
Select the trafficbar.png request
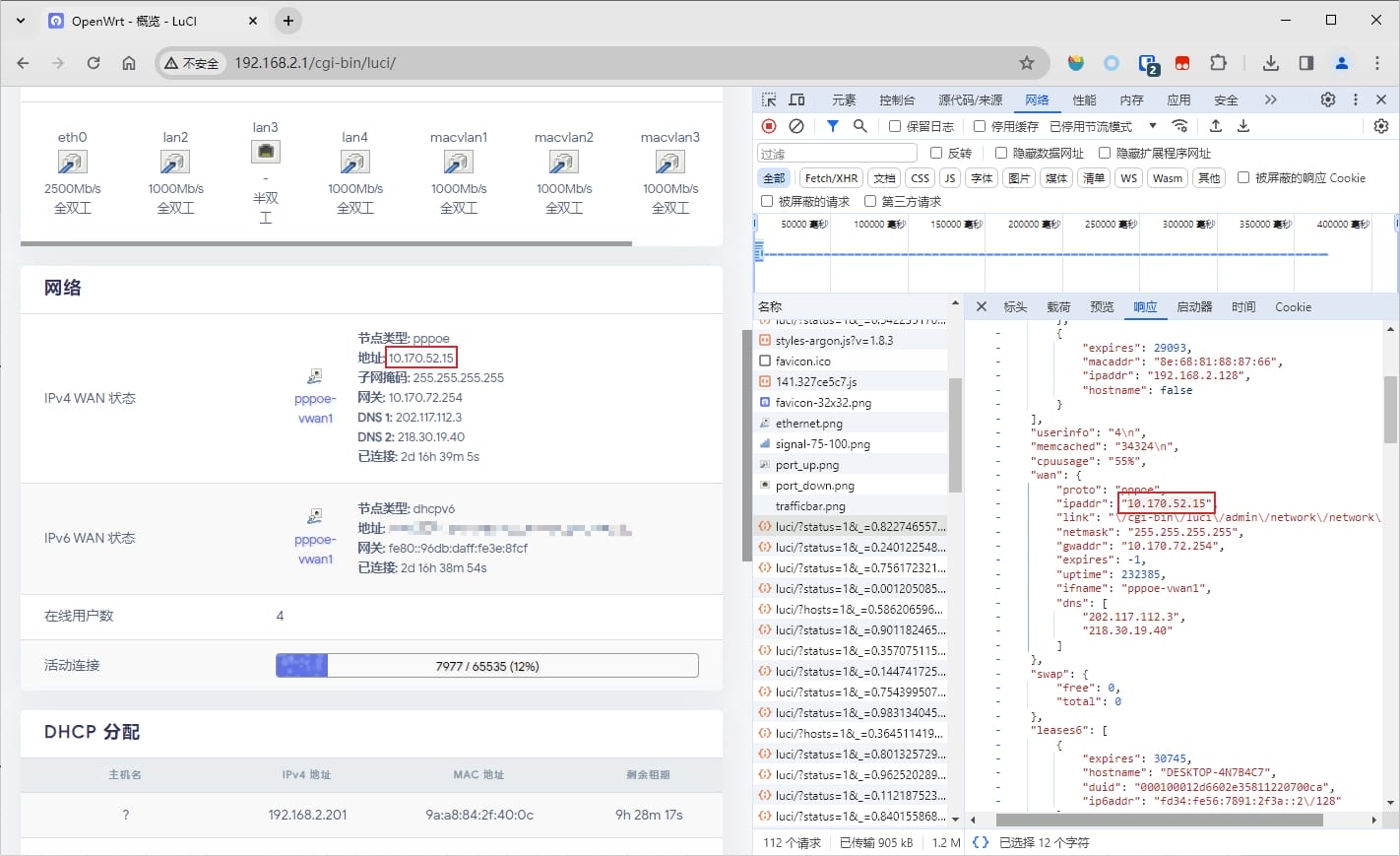(x=851, y=505)
